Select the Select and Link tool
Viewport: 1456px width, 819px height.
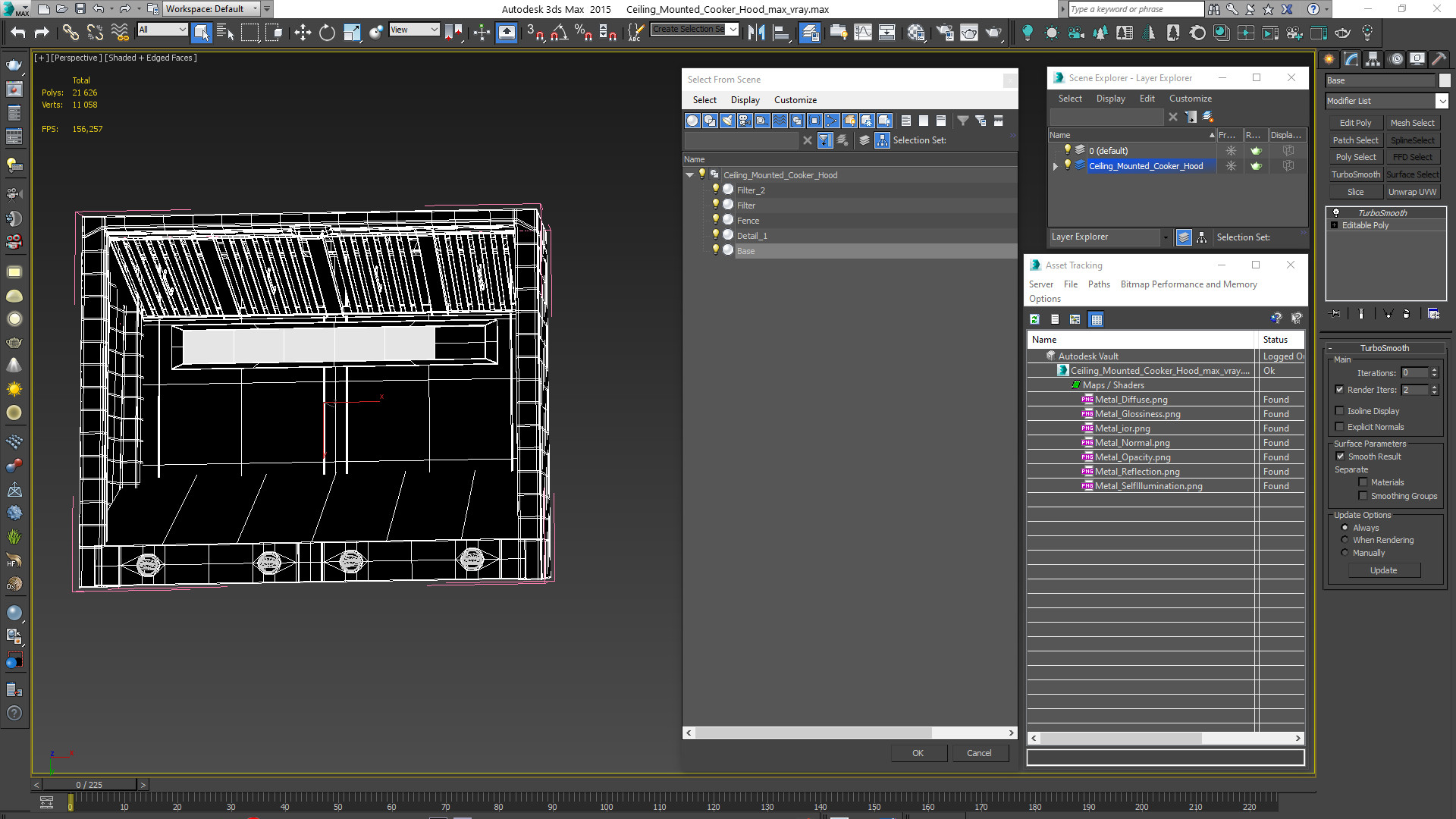tap(71, 32)
